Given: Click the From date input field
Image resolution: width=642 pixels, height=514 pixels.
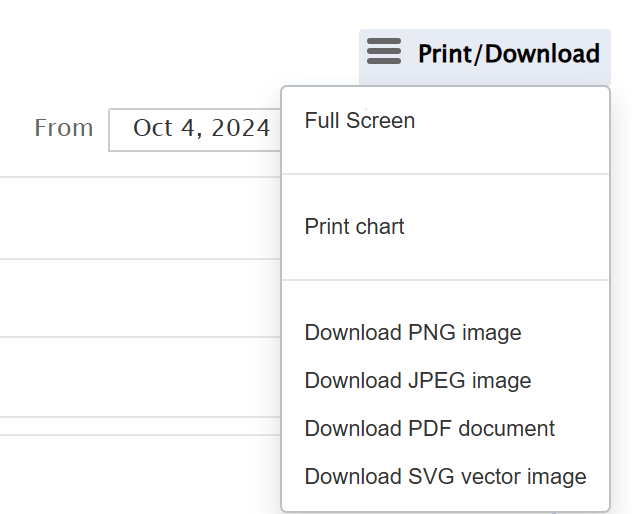Looking at the screenshot, I should [195, 130].
